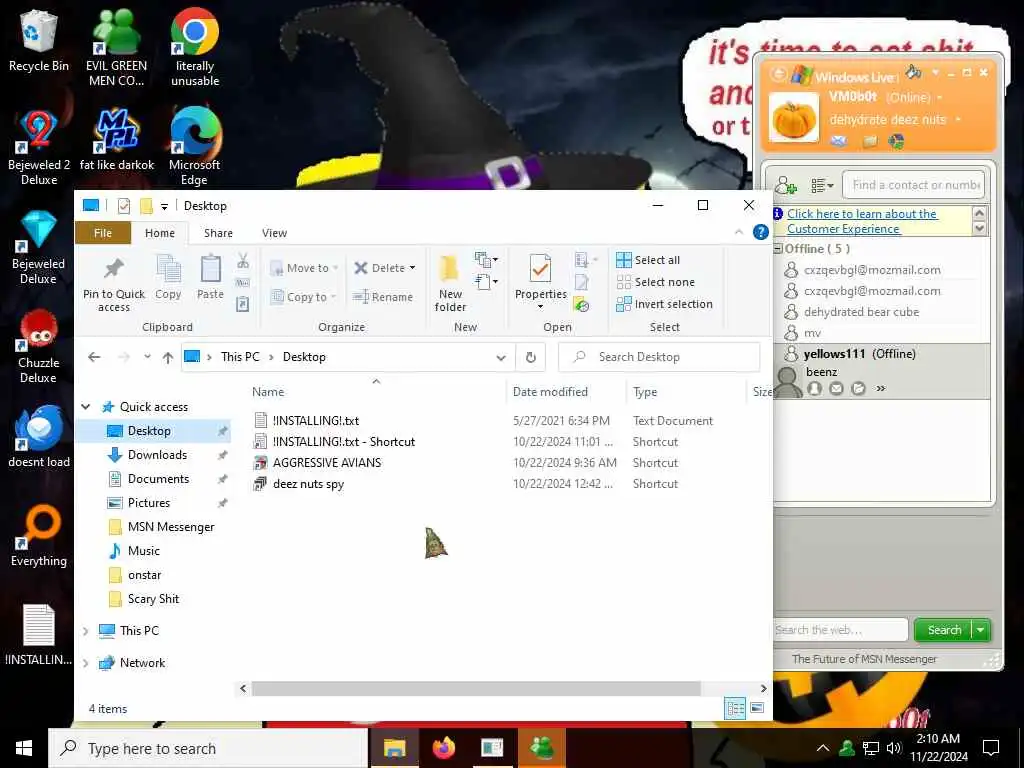The height and width of the screenshot is (768, 1024).
Task: Click Select none in the ribbon
Action: pyautogui.click(x=656, y=282)
